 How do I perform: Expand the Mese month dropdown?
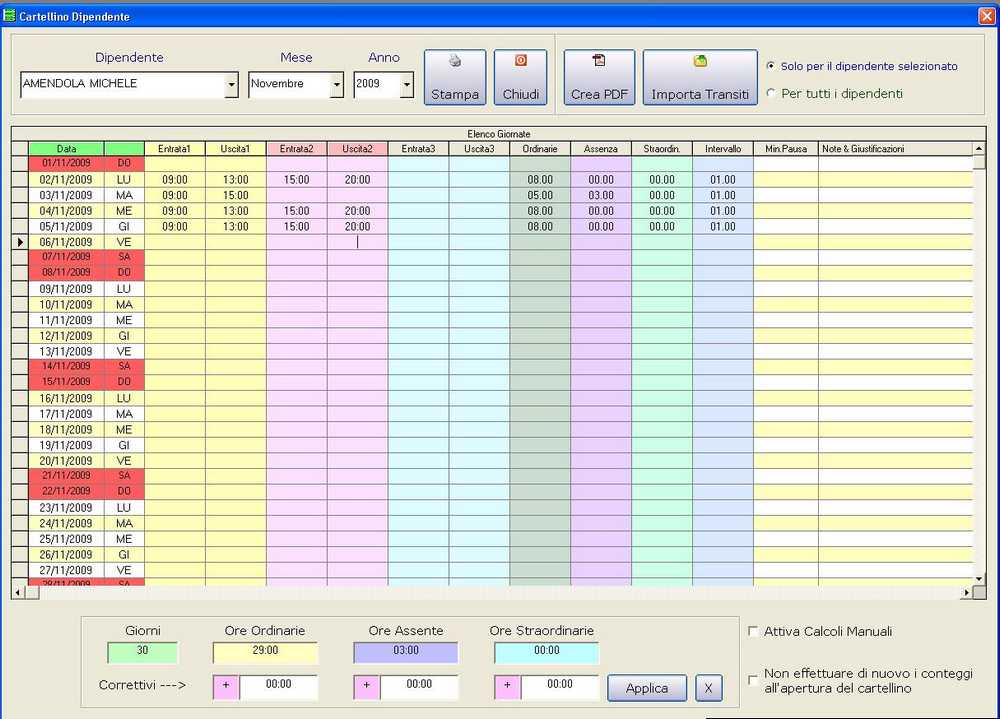(x=336, y=85)
